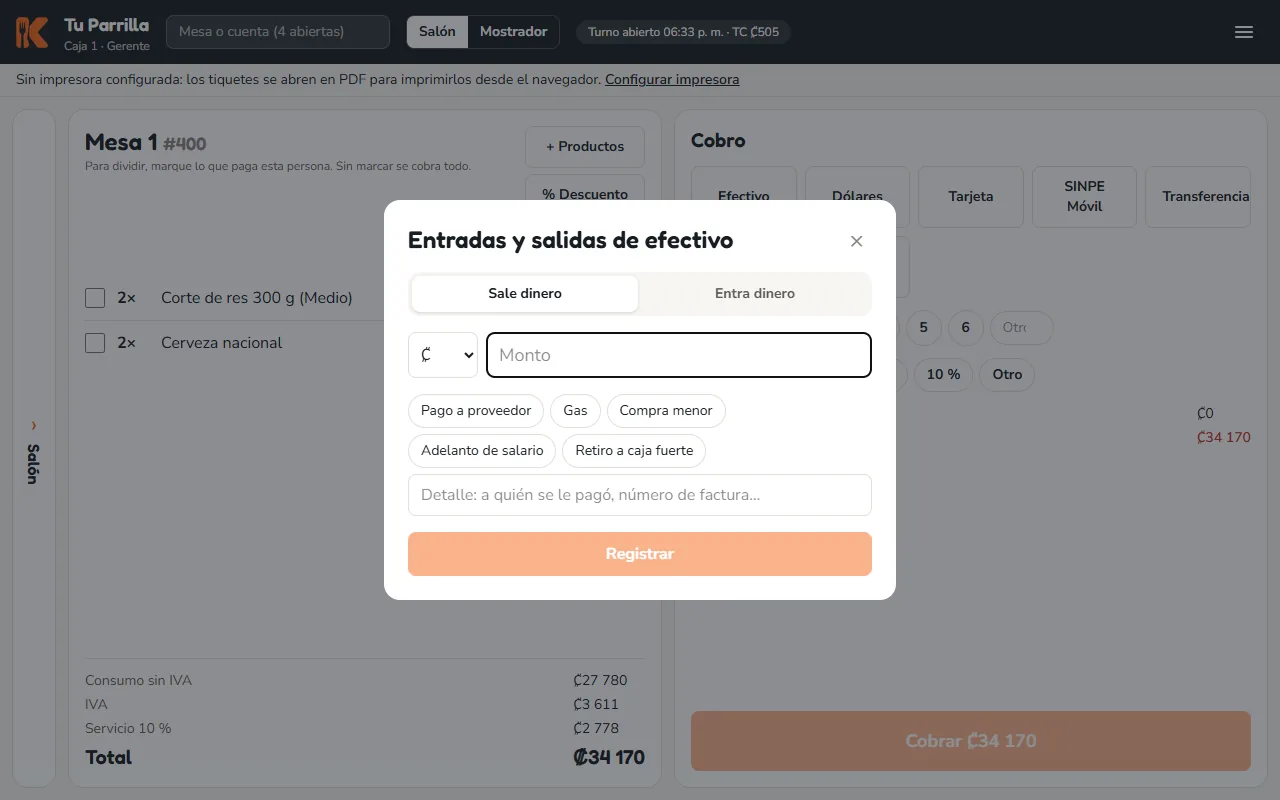Click the Otro tip option

1007,375
